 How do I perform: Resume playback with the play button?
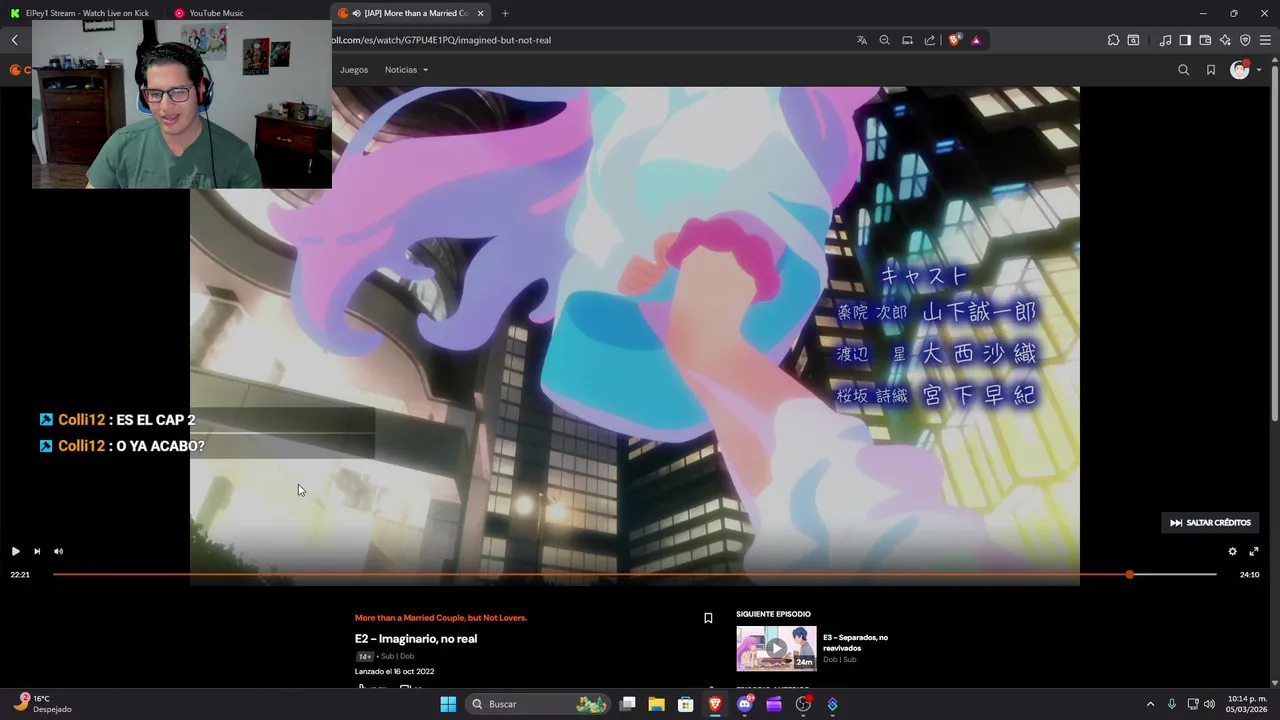coord(15,551)
